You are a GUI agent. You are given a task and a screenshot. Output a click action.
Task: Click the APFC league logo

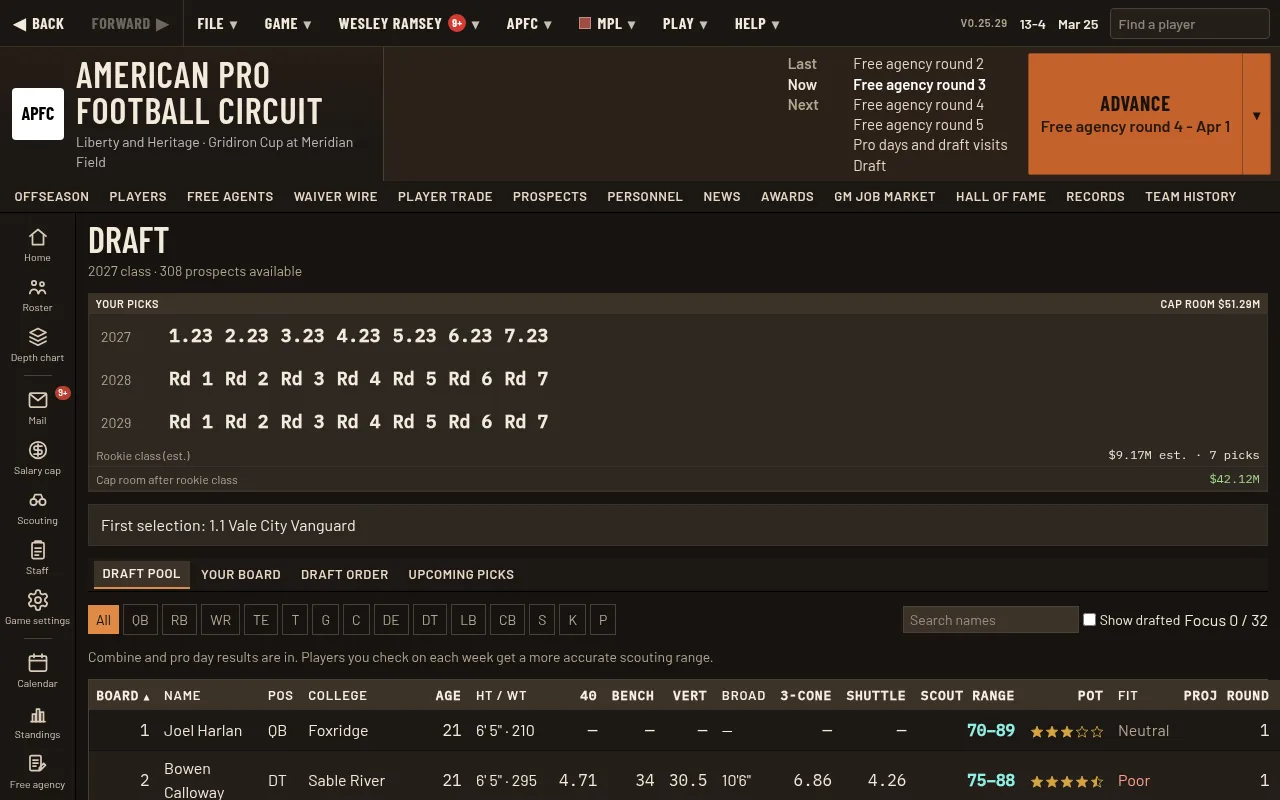38,113
